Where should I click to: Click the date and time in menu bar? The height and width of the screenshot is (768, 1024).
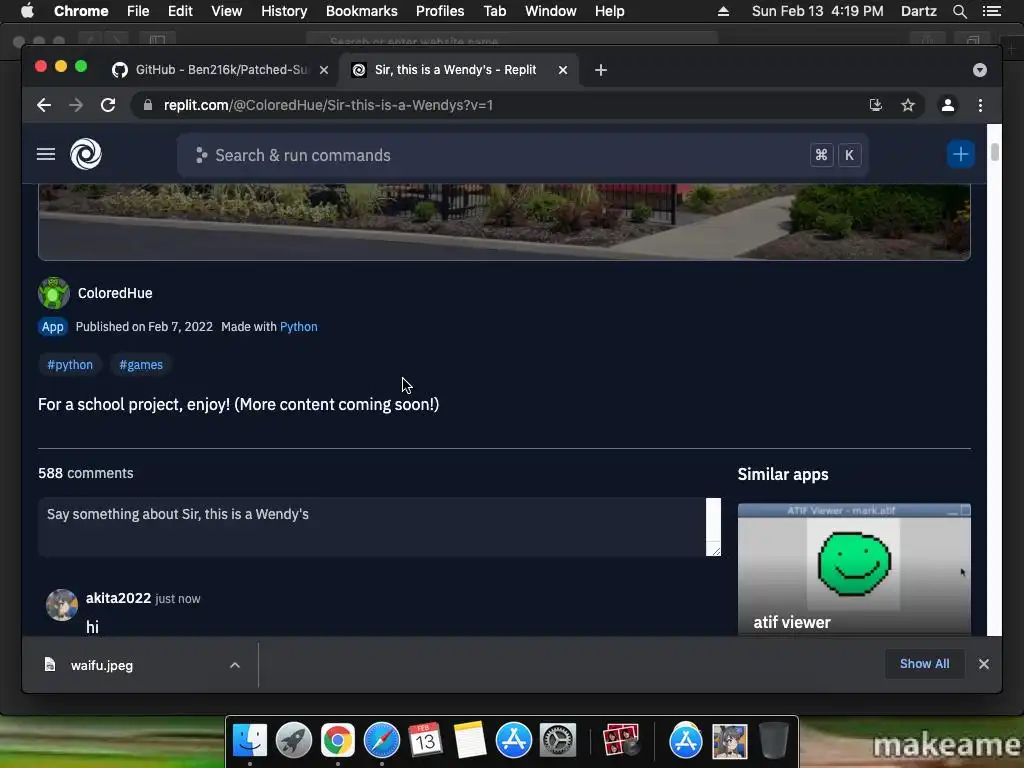coord(818,11)
